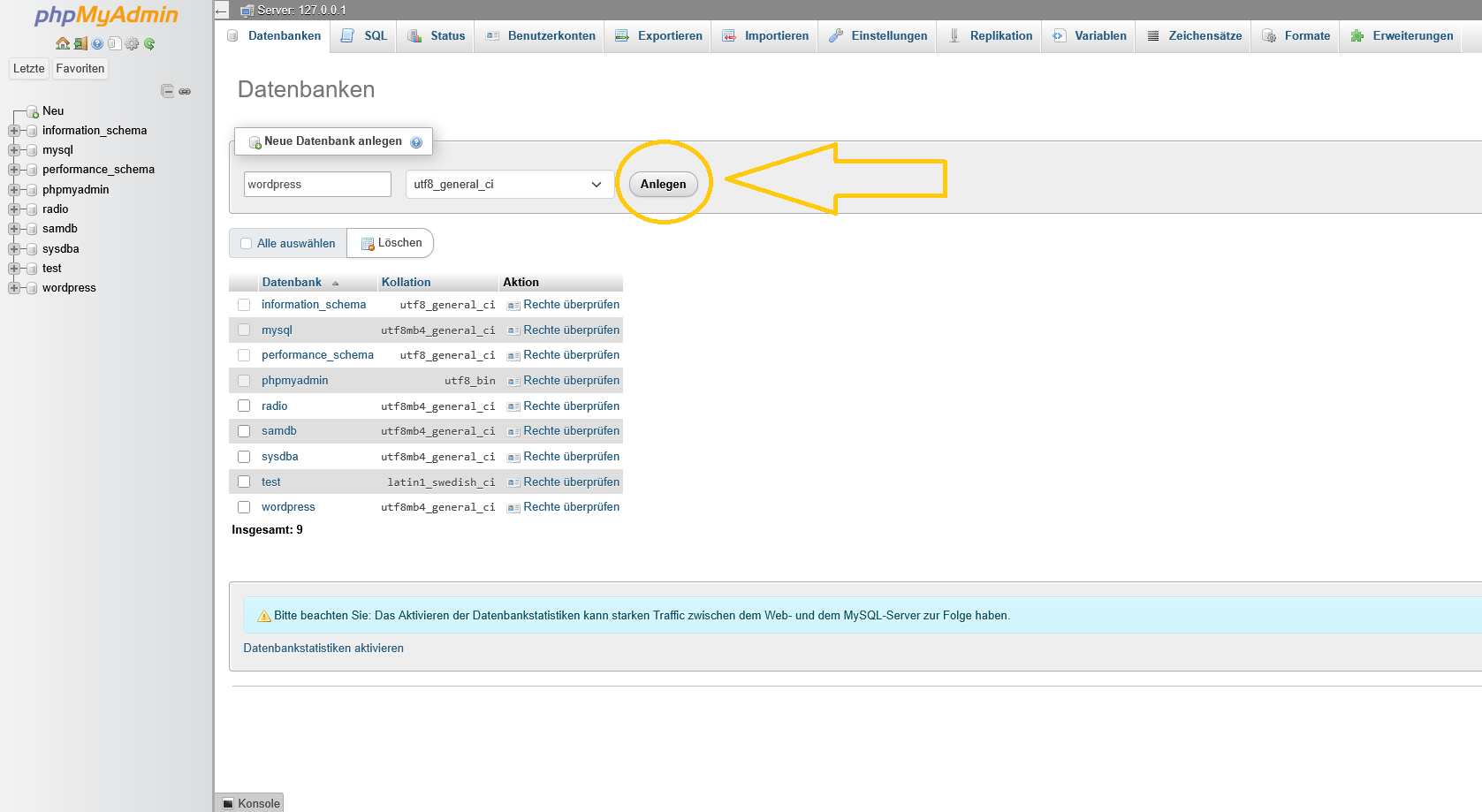Open the Benutzerkonten tab
This screenshot has height=812, width=1482.
click(x=541, y=36)
